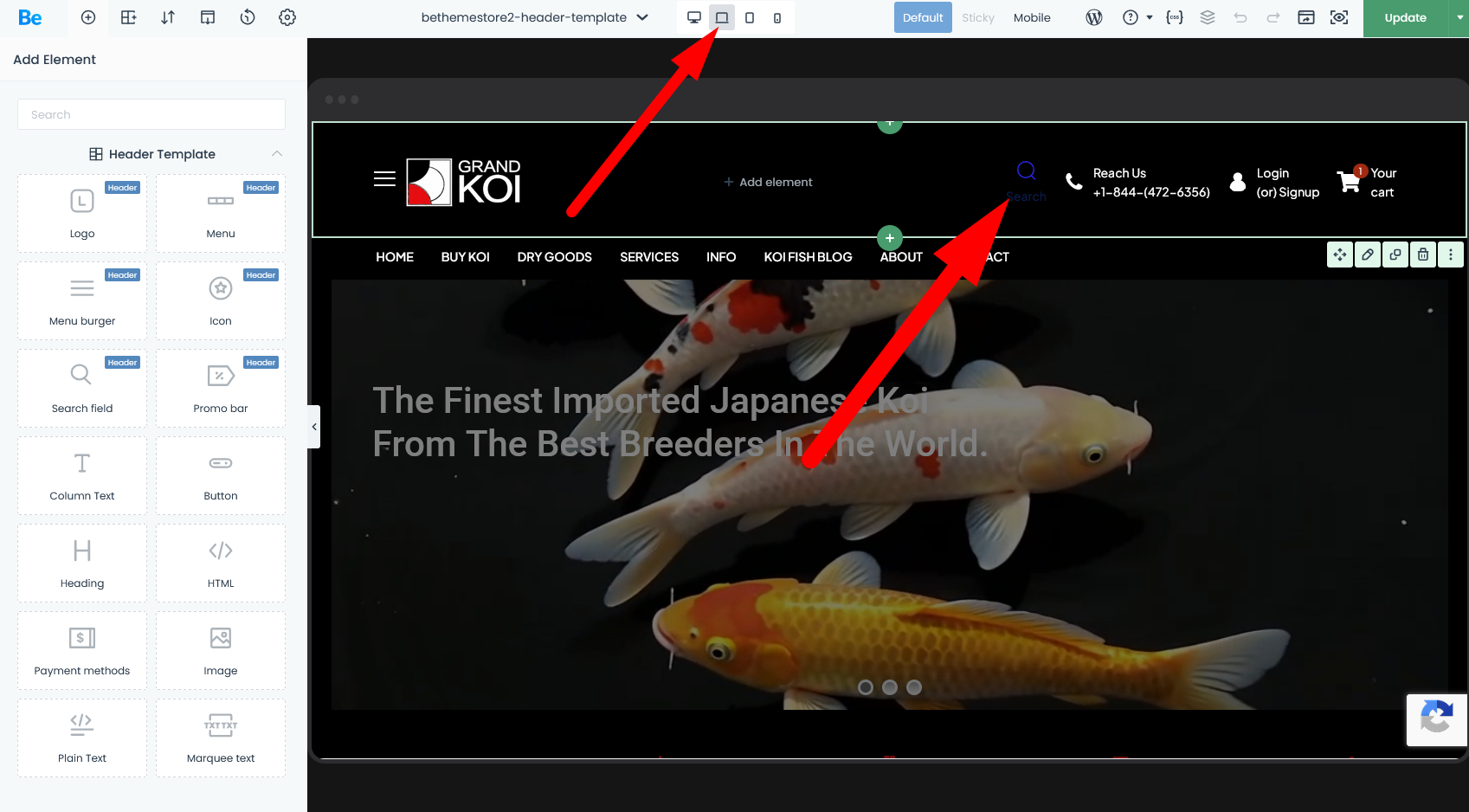Click the section delete trash icon
The height and width of the screenshot is (812, 1469).
(x=1423, y=255)
